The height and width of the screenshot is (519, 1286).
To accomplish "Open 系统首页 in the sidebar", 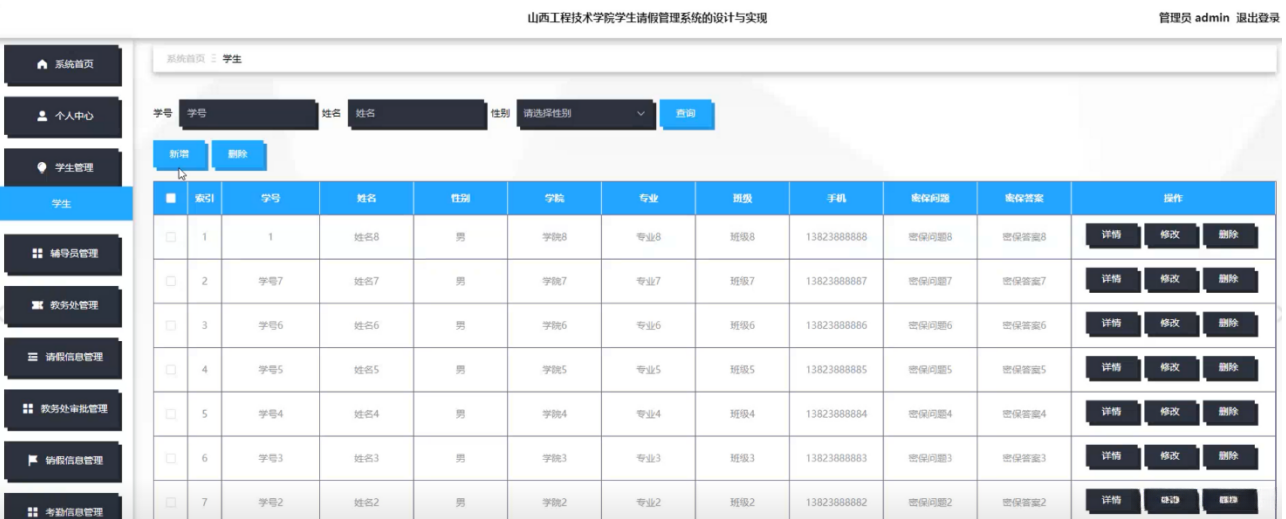I will [64, 64].
